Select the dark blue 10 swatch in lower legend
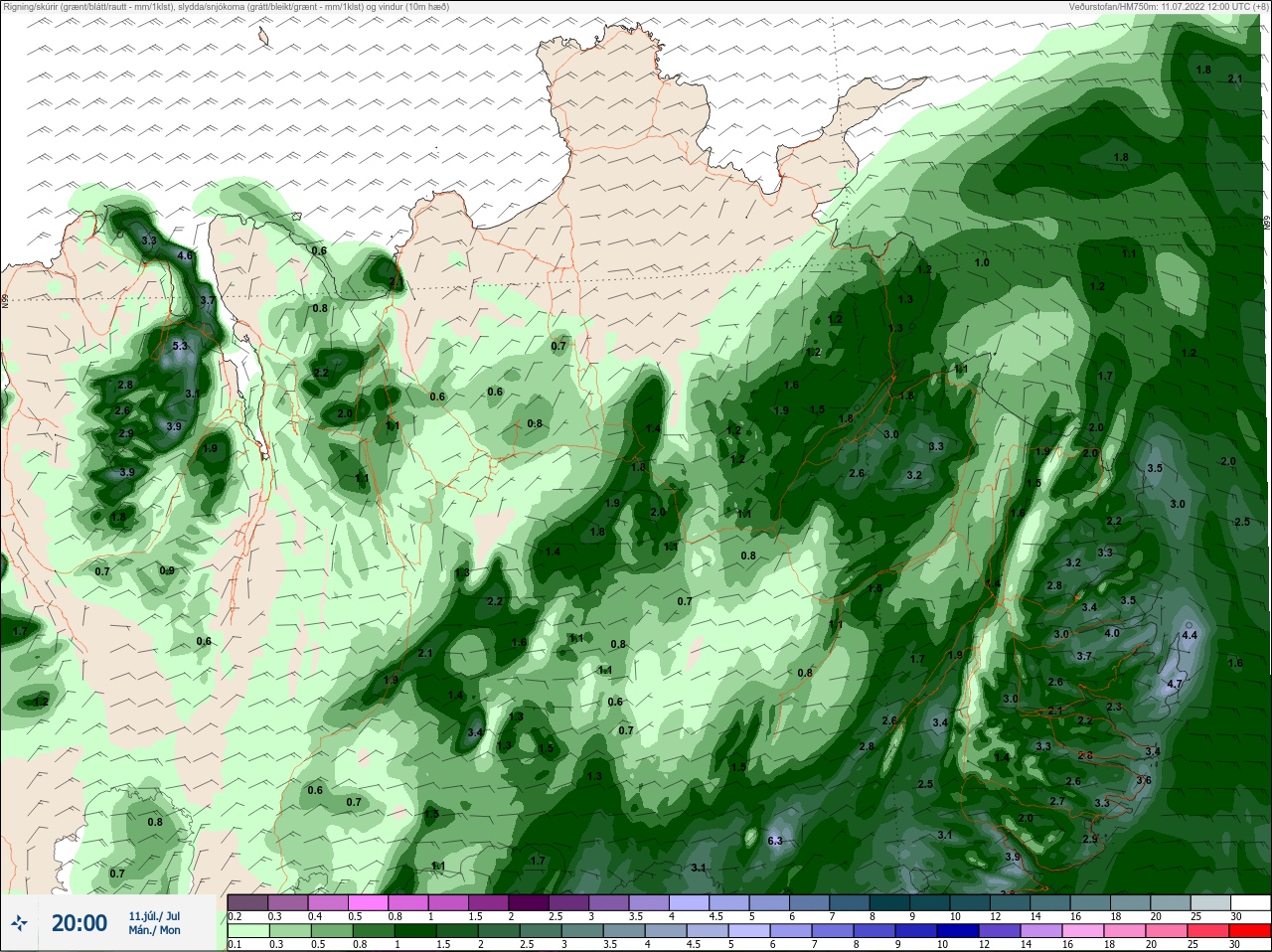The width and height of the screenshot is (1272, 952). tap(958, 931)
